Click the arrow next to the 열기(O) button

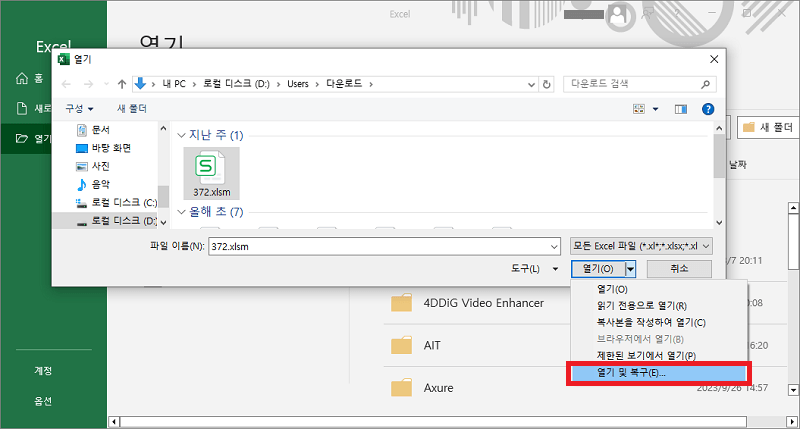(x=631, y=269)
